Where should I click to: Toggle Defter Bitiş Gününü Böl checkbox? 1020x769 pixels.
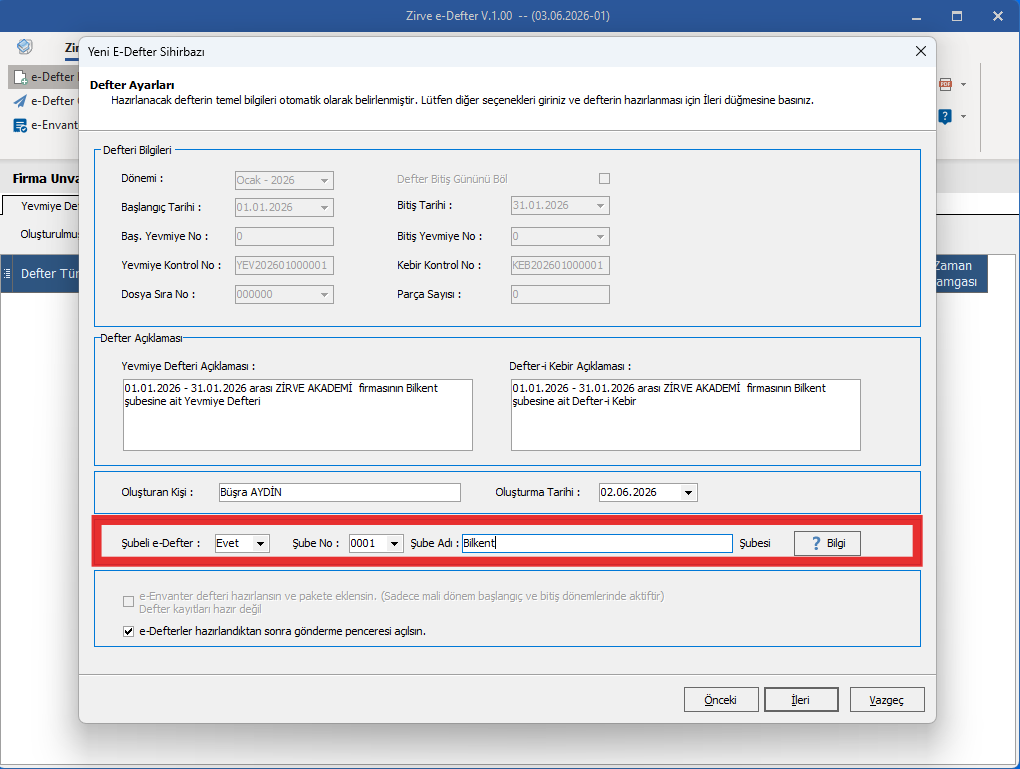point(604,179)
